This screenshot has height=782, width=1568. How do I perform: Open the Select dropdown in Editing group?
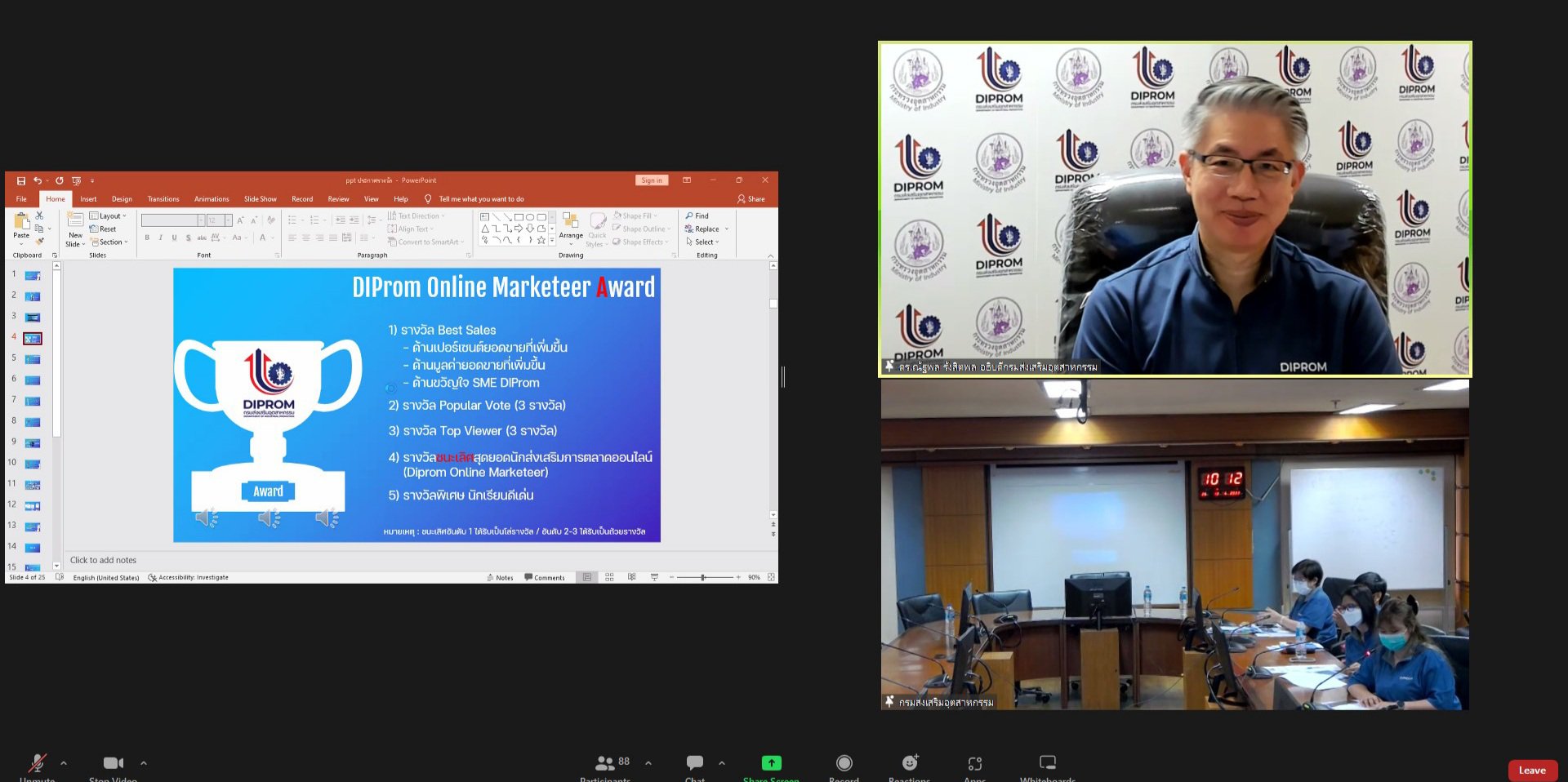click(x=703, y=242)
